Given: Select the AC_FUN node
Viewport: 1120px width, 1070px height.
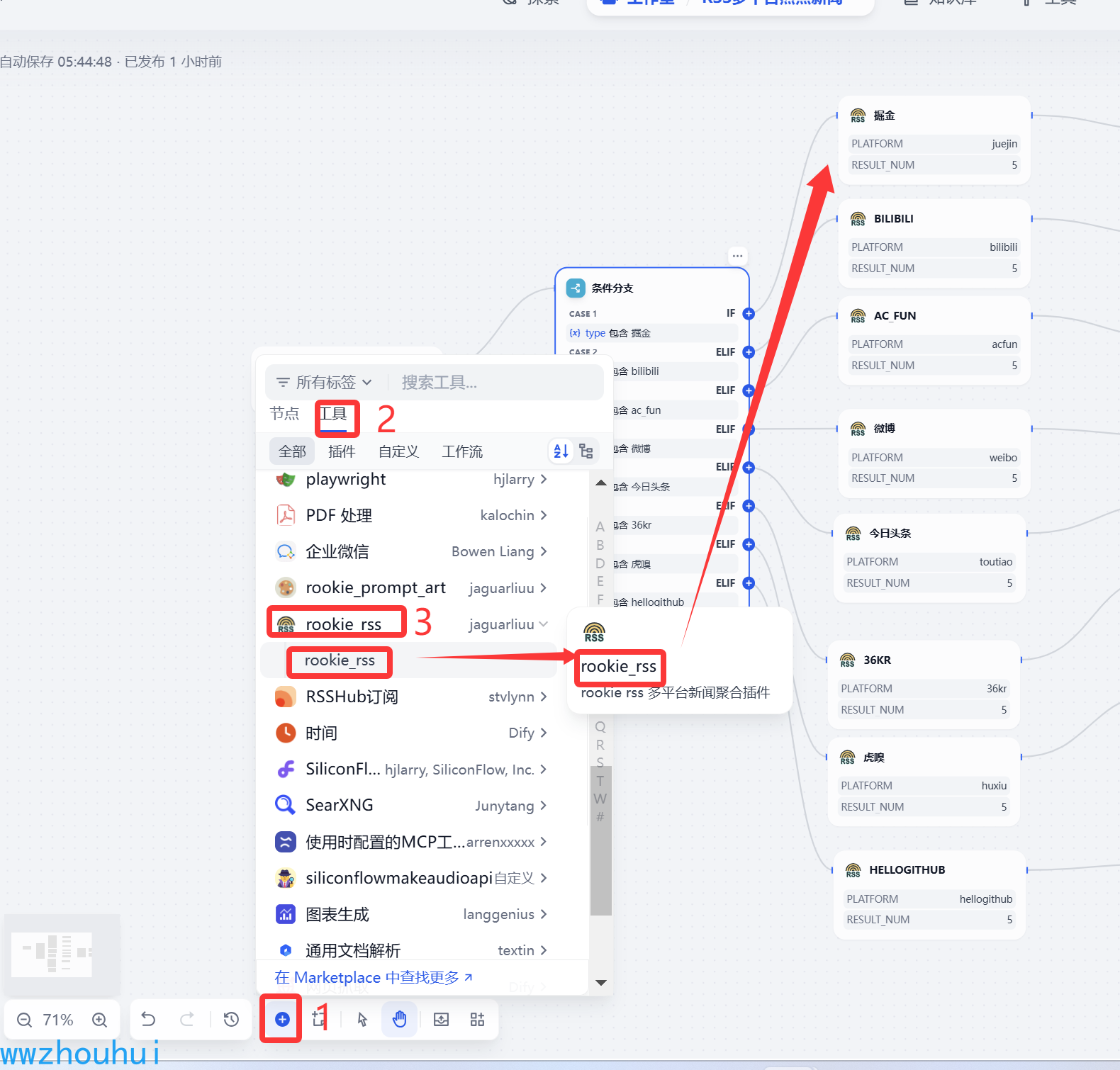Looking at the screenshot, I should click(934, 340).
